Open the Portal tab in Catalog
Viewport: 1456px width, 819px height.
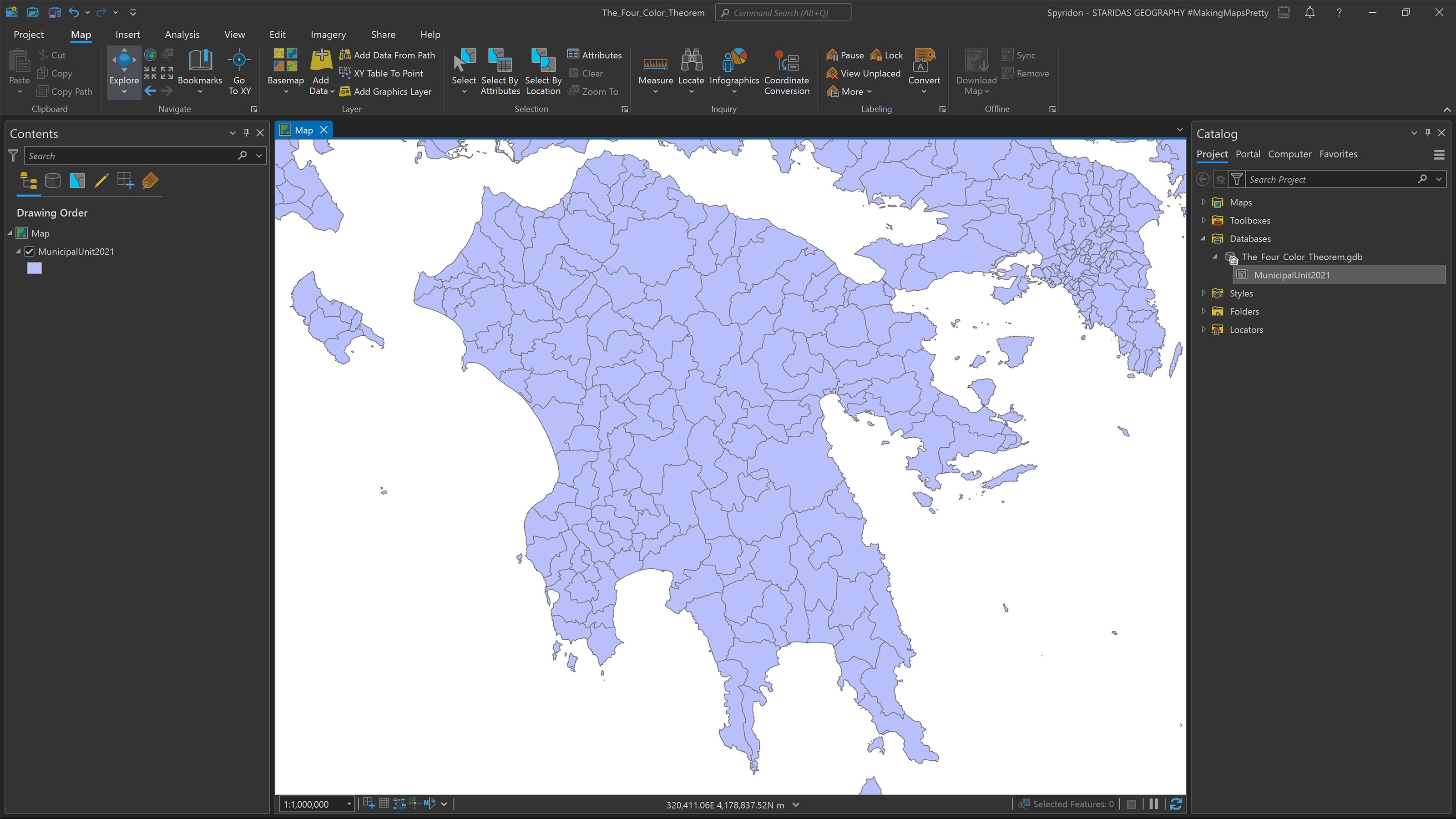pos(1248,154)
